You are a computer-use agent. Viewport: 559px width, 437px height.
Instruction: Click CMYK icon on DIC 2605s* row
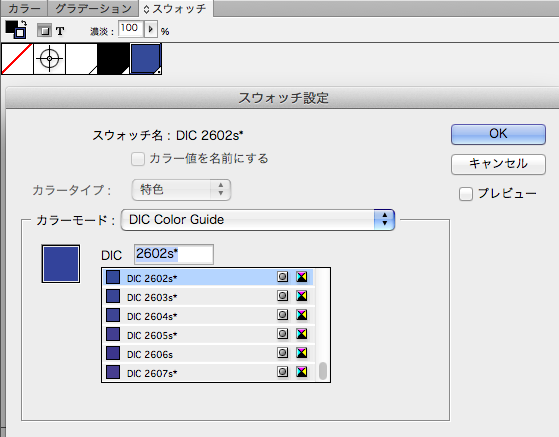coord(302,334)
